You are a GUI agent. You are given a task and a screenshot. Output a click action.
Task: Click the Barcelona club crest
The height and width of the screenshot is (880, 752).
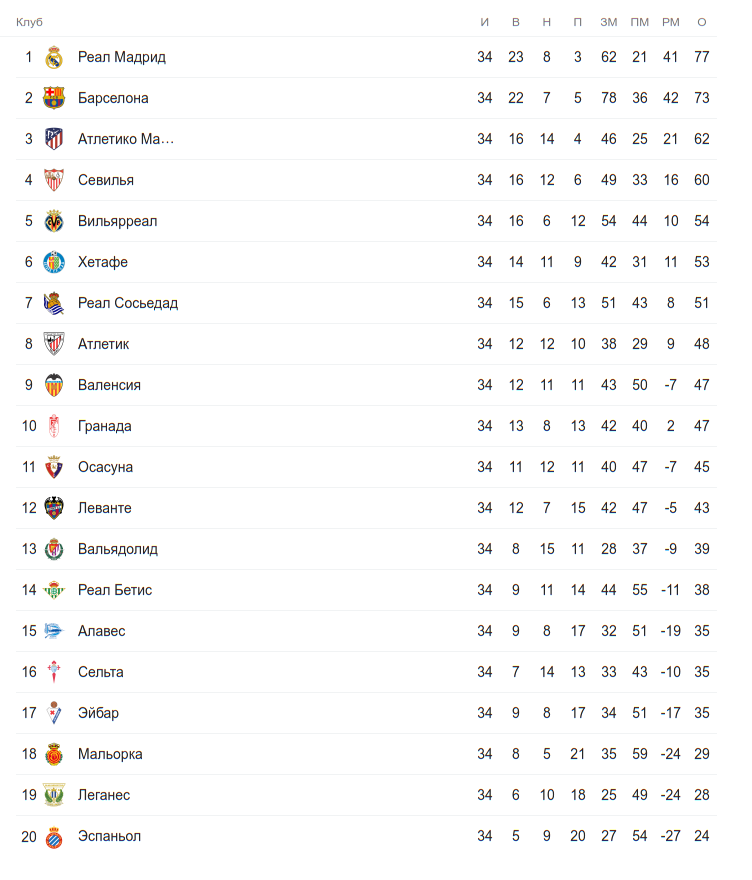[54, 98]
